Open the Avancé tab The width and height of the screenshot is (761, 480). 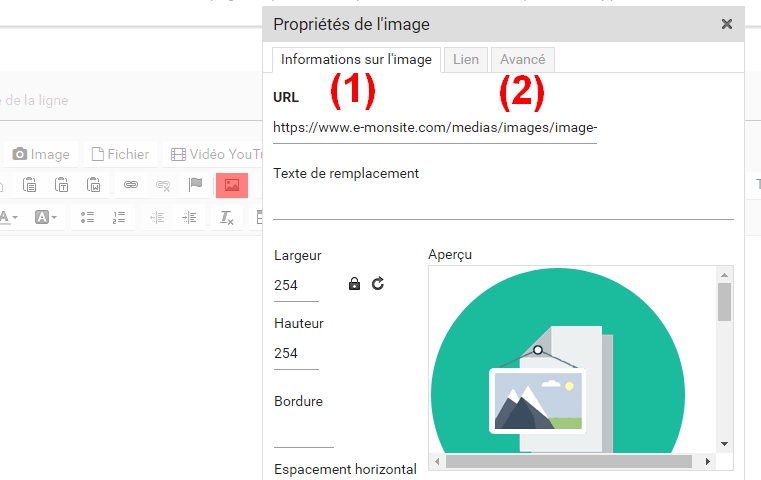click(x=523, y=60)
